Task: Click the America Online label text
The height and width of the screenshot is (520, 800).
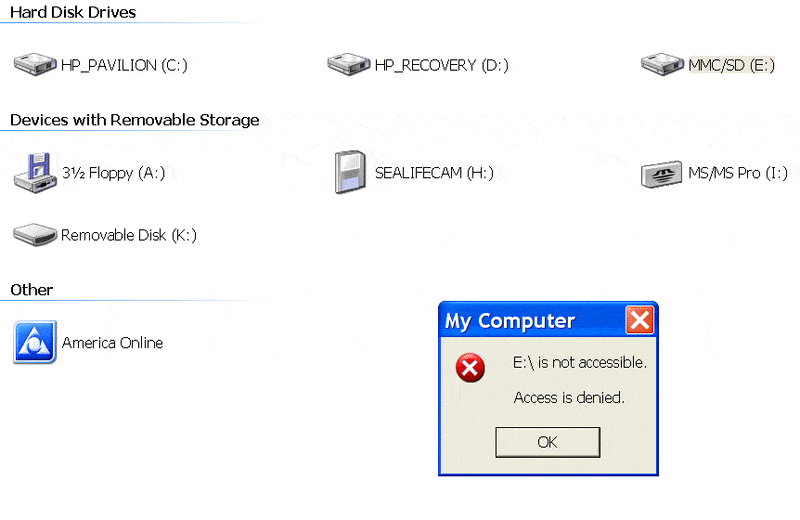Action: pos(112,342)
